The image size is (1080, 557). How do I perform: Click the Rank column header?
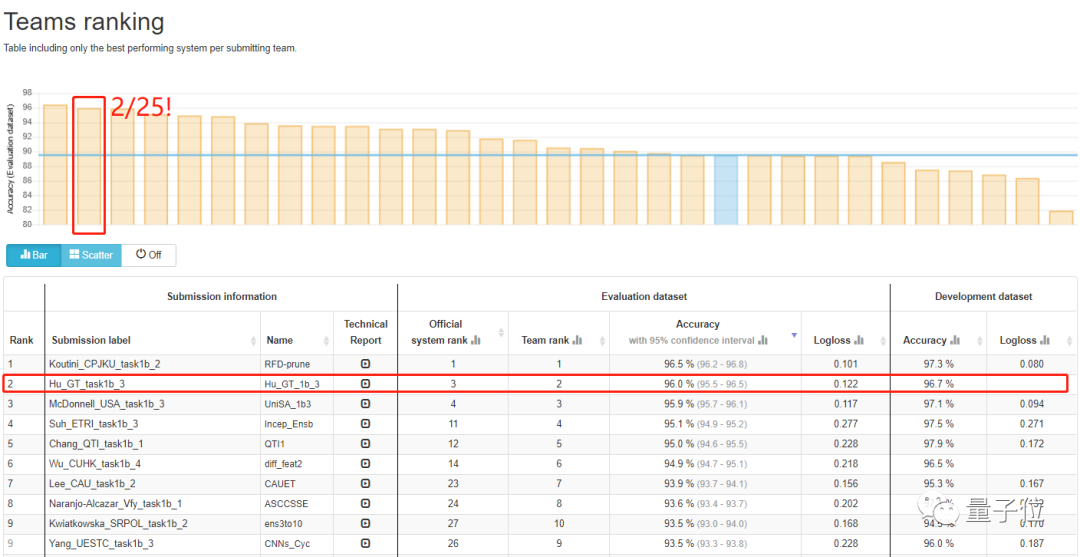(x=22, y=340)
